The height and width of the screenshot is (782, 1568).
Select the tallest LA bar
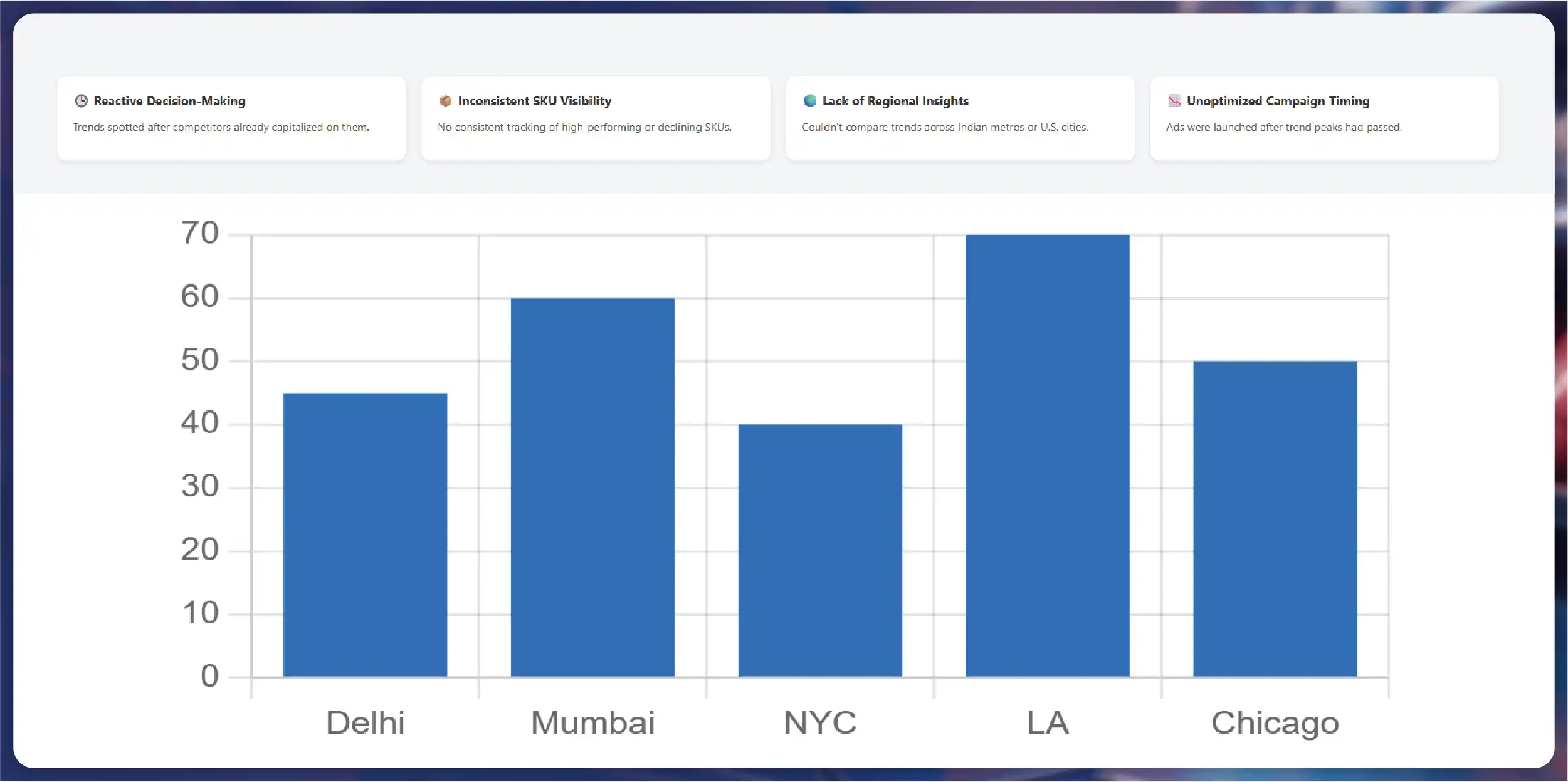pyautogui.click(x=1047, y=456)
